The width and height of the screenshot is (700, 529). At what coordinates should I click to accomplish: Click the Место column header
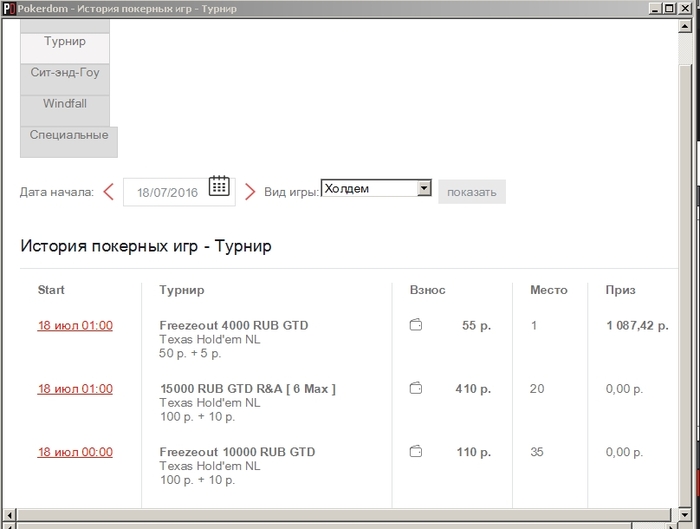(549, 290)
